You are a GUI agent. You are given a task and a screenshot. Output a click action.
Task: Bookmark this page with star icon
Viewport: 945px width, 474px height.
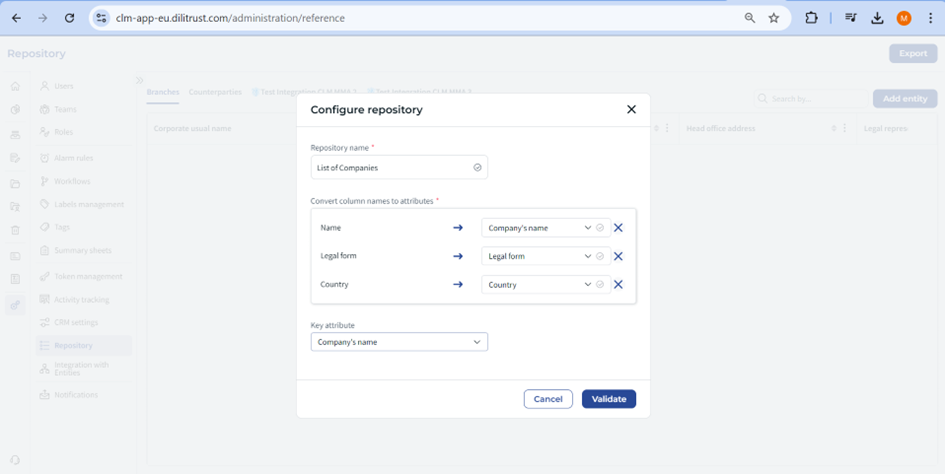click(774, 18)
